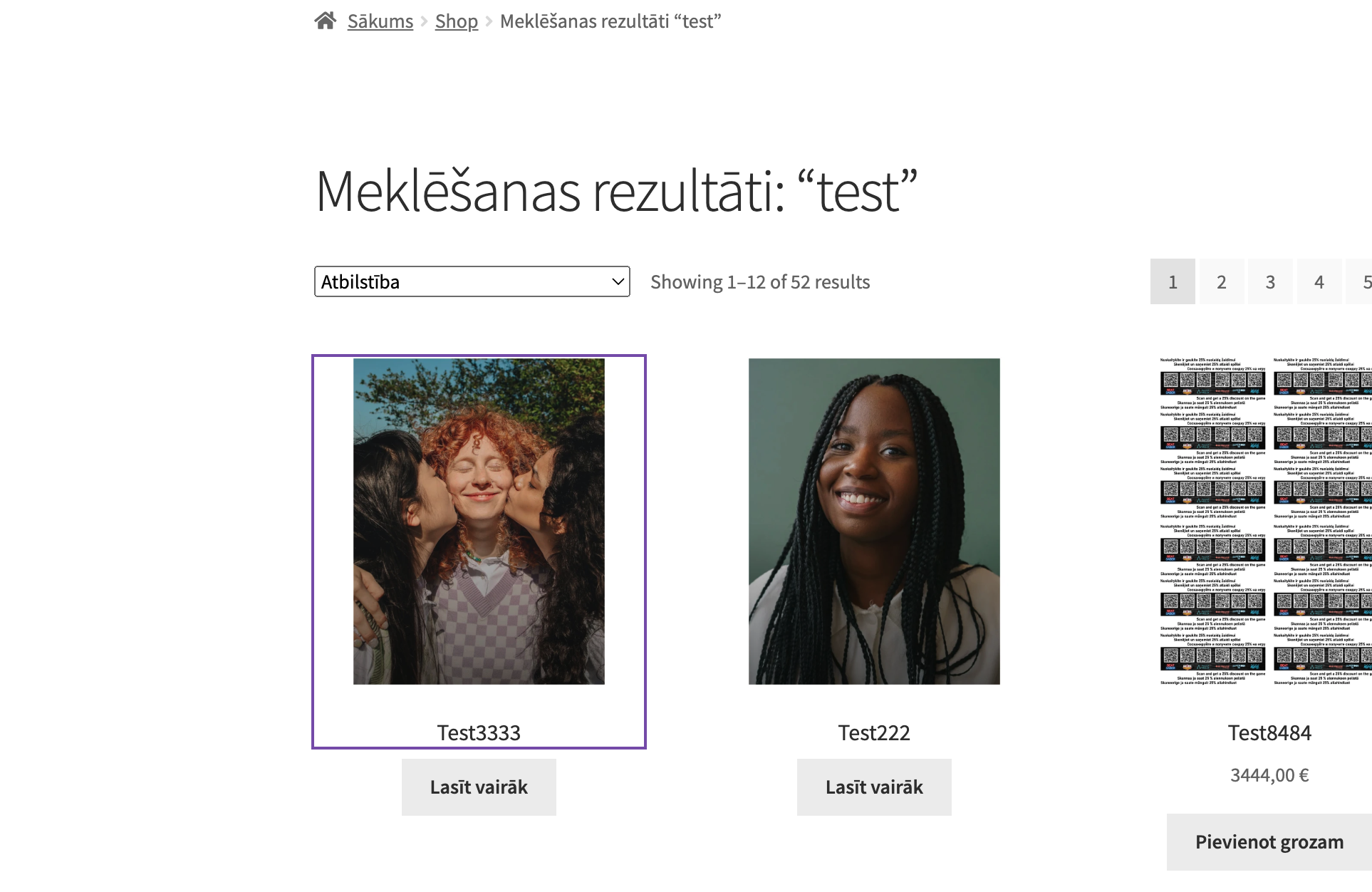Open the Test8484 QR code image
Screen dimensions: 1372x892
pyautogui.click(x=1265, y=521)
